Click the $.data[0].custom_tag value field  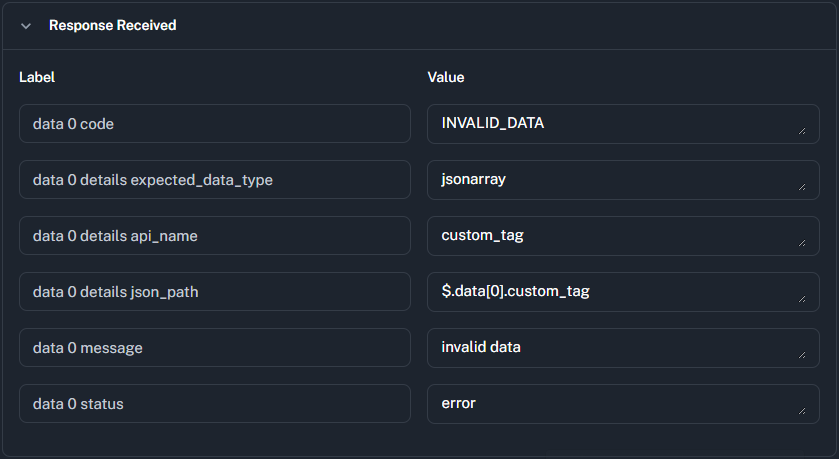coord(620,292)
